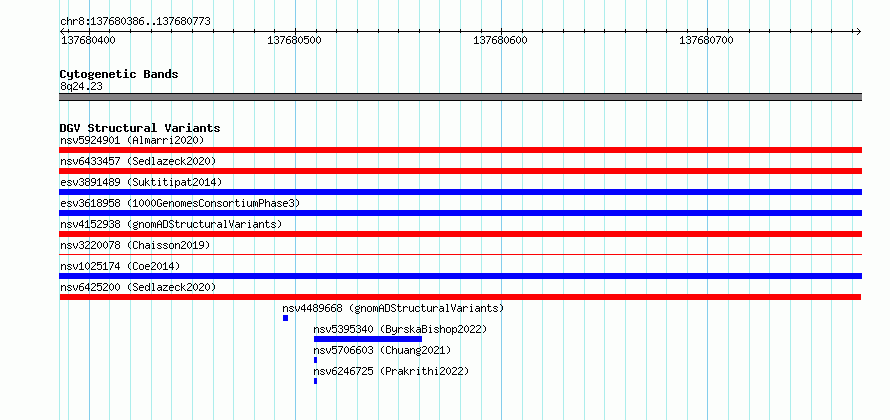The width and height of the screenshot is (890, 420).
Task: Click the gray 8q24.23 cytogenetic band bar
Action: point(460,97)
